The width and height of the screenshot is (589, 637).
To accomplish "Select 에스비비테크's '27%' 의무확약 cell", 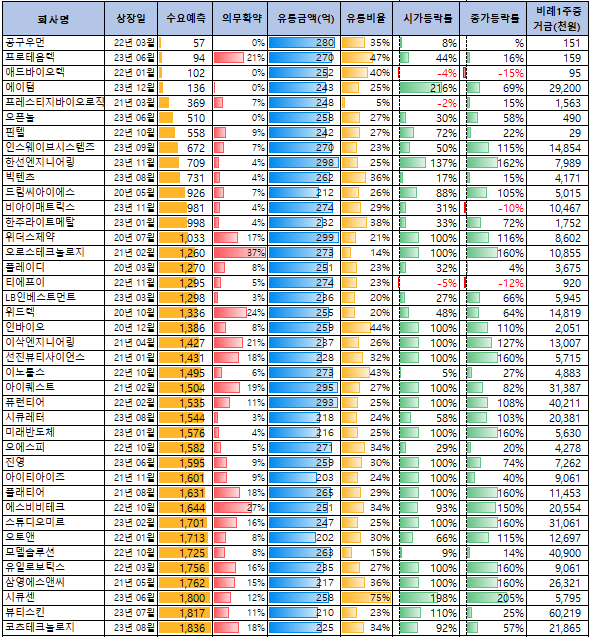I will (x=240, y=507).
